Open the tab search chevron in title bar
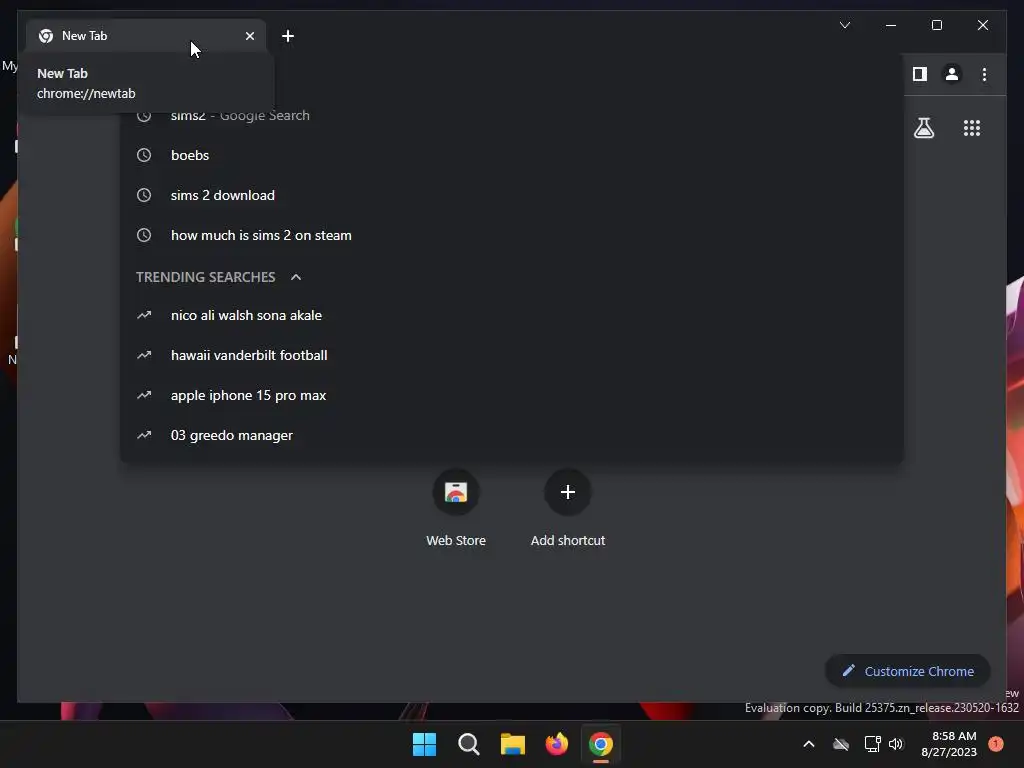This screenshot has height=768, width=1024. pos(844,25)
